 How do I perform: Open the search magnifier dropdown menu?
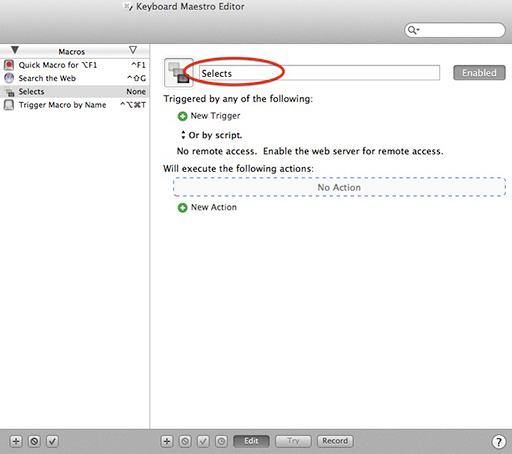click(414, 30)
